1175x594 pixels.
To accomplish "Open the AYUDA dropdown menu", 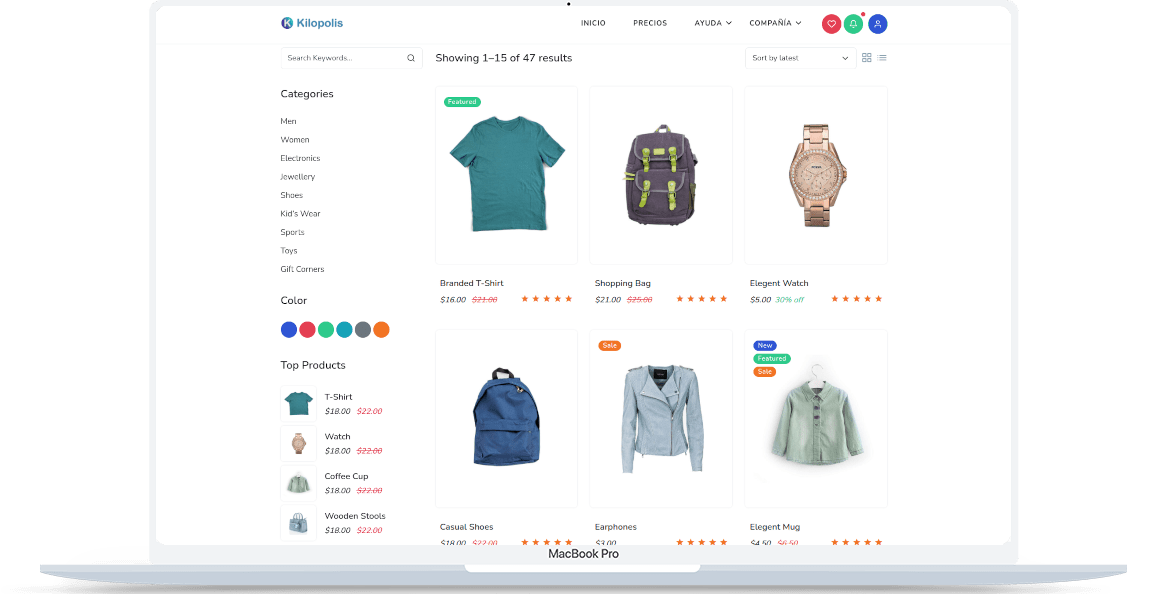I will pyautogui.click(x=713, y=23).
